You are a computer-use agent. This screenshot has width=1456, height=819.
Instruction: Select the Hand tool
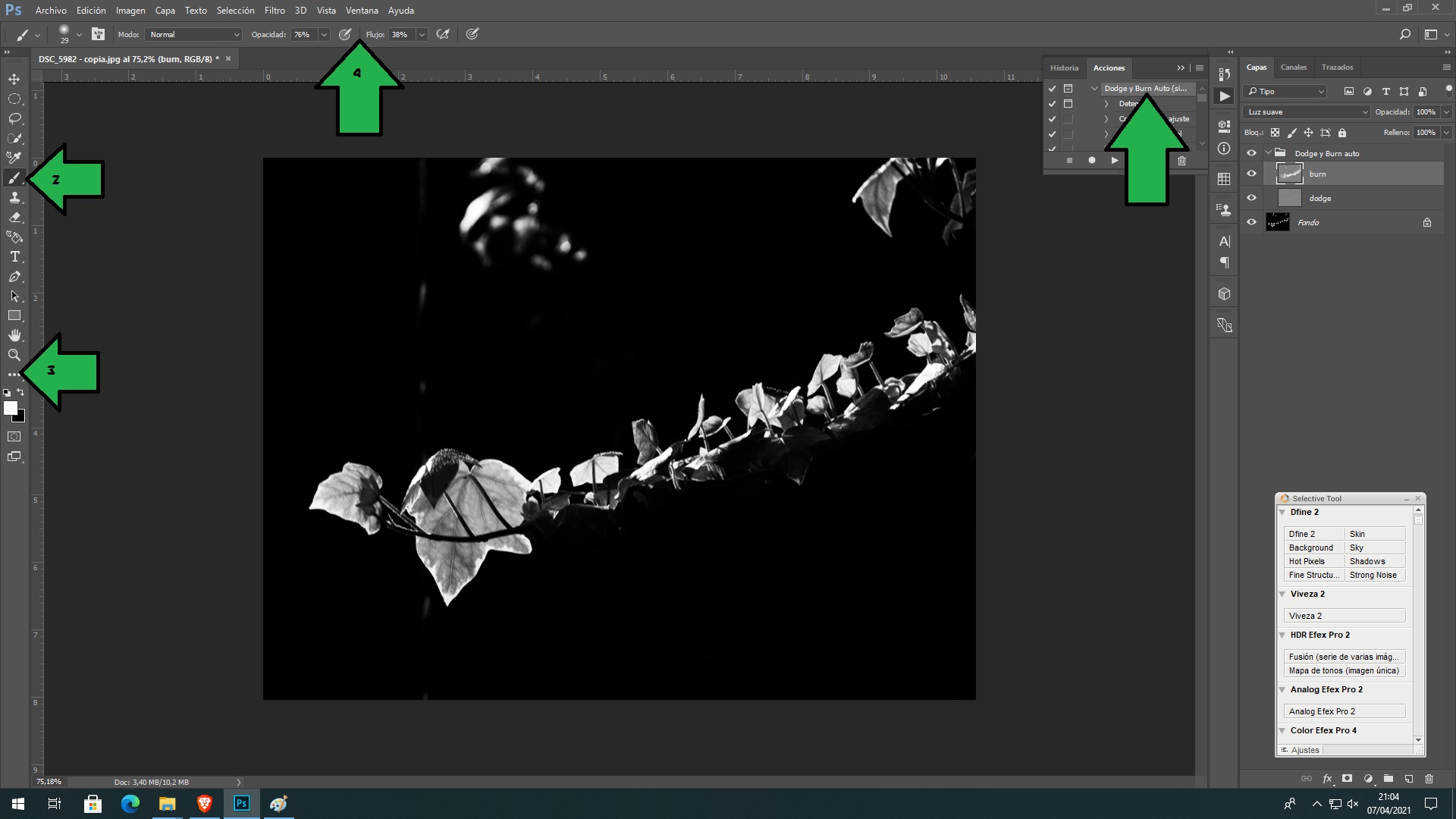(14, 335)
